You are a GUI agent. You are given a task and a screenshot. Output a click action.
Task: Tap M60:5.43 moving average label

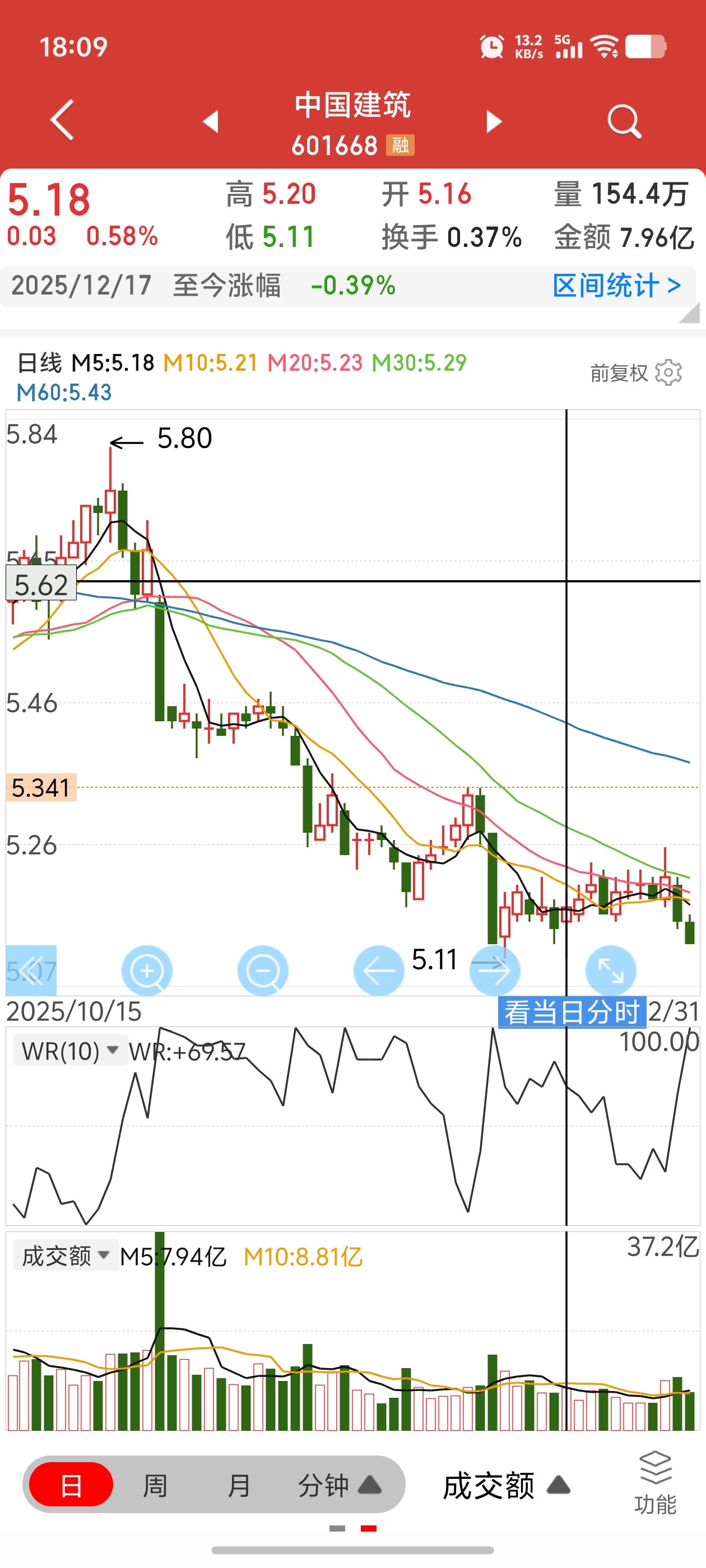64,393
